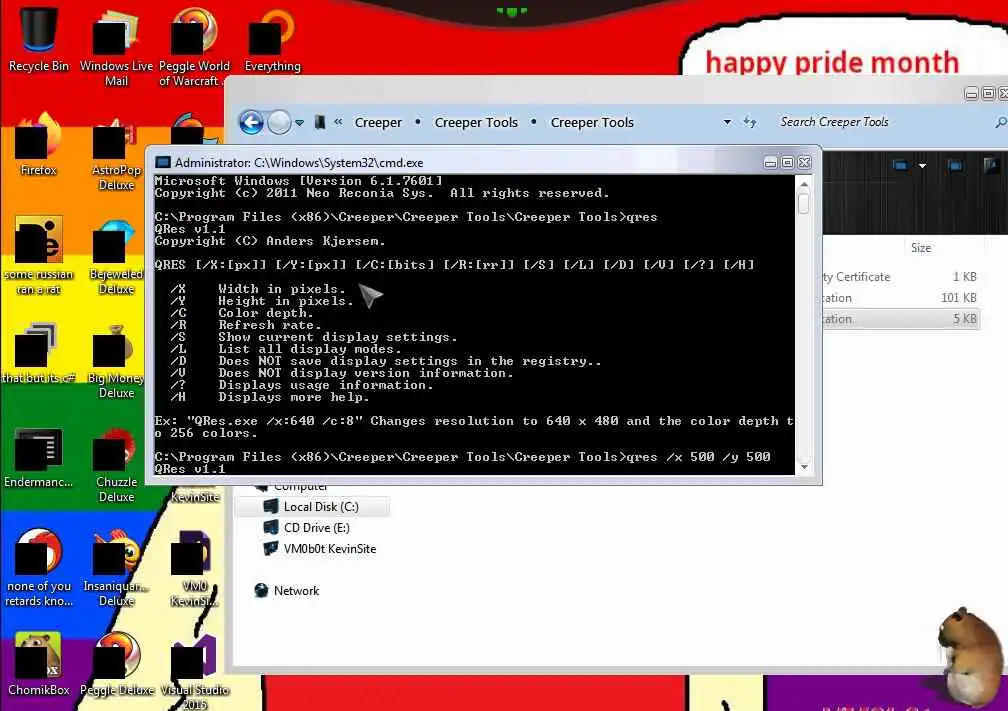The image size is (1008, 711).
Task: Click the cmd scrollbar up arrow
Action: pos(804,184)
